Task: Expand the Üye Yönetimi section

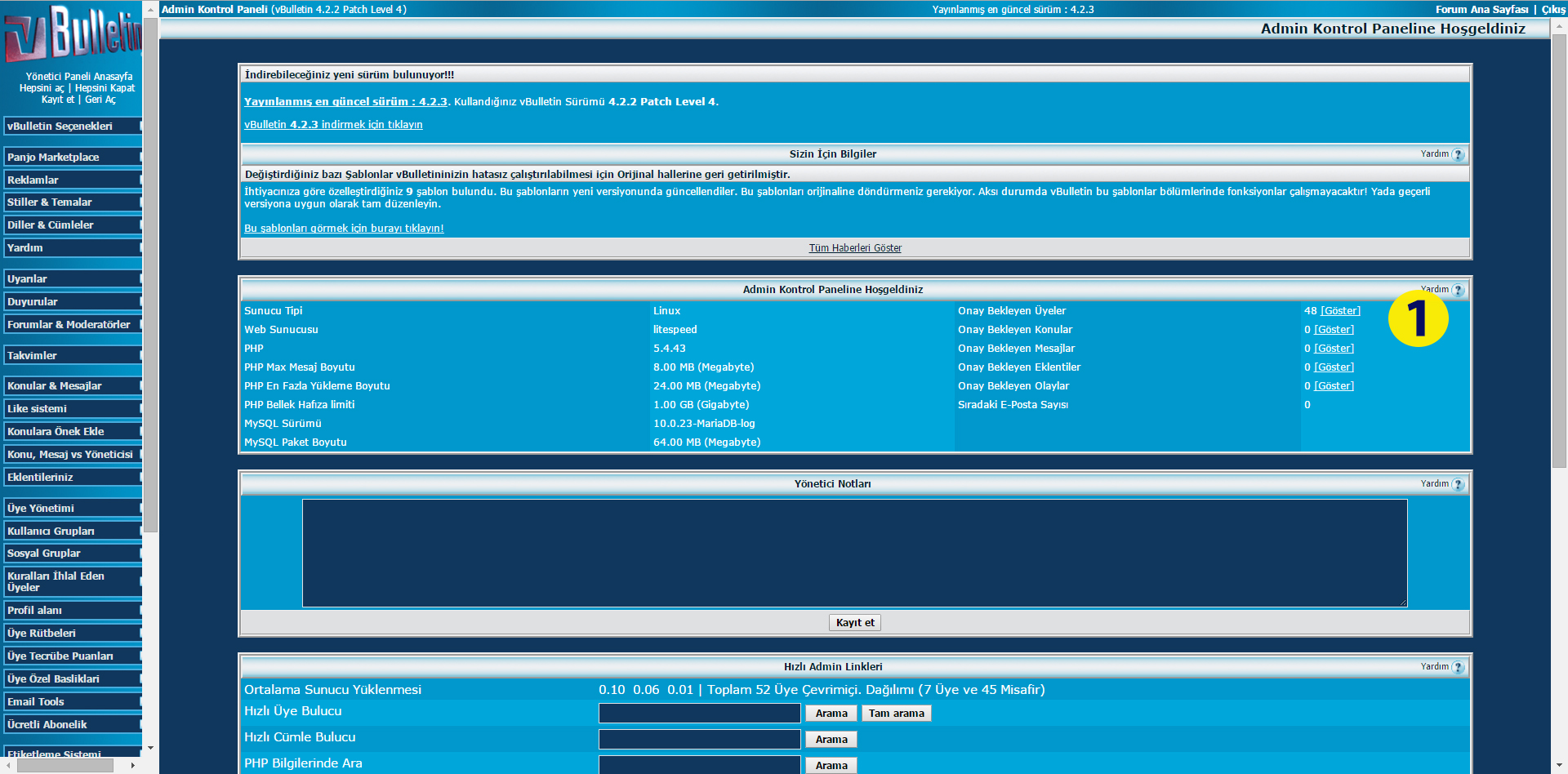Action: 72,509
